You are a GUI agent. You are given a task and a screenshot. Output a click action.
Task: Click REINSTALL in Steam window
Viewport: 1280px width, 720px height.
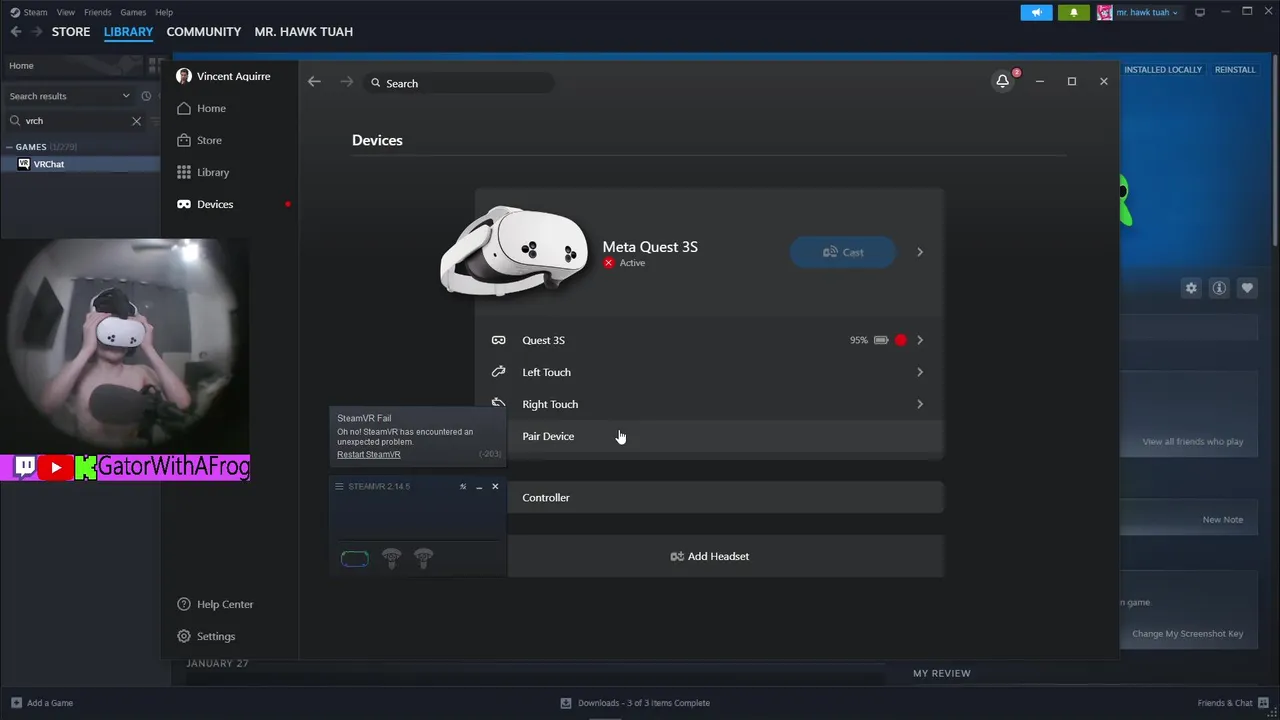click(x=1235, y=70)
